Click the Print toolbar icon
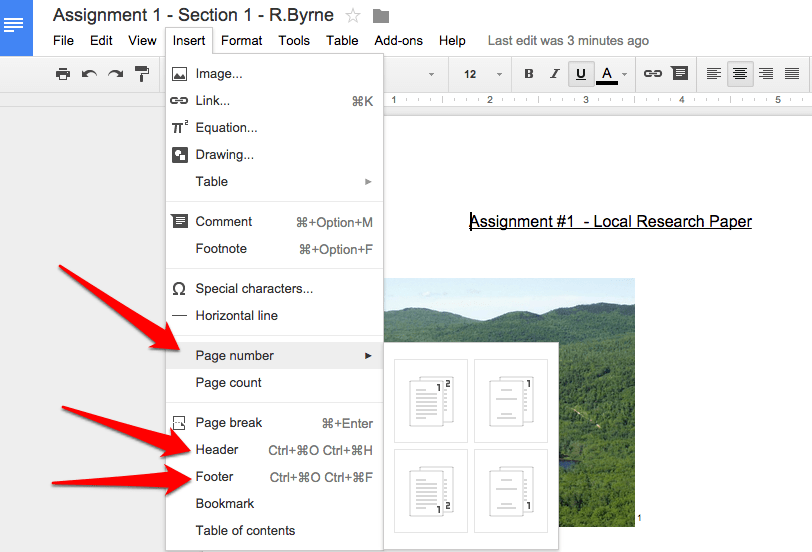Image resolution: width=812 pixels, height=552 pixels. tap(63, 74)
